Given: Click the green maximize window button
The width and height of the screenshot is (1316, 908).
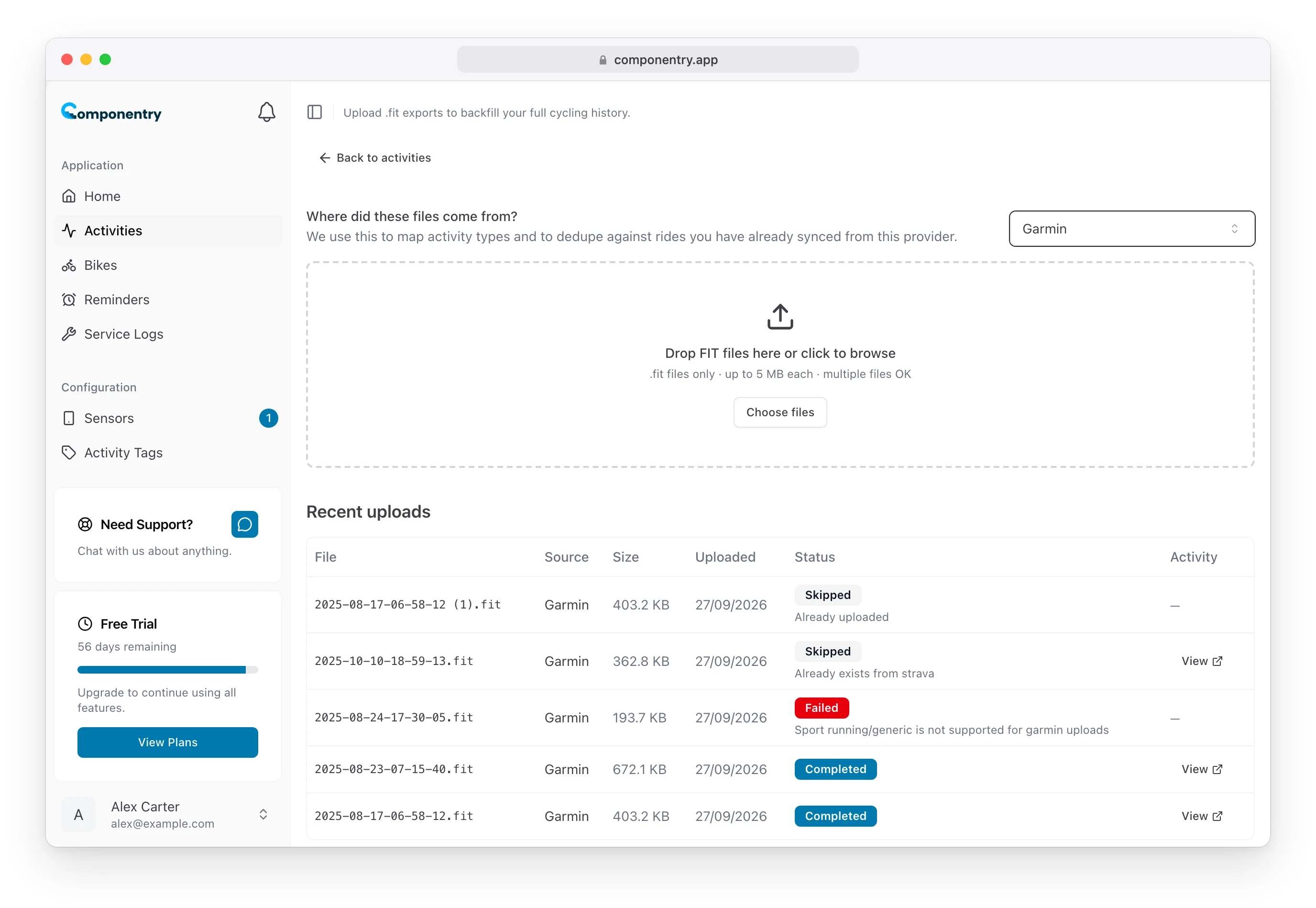Looking at the screenshot, I should tap(105, 59).
